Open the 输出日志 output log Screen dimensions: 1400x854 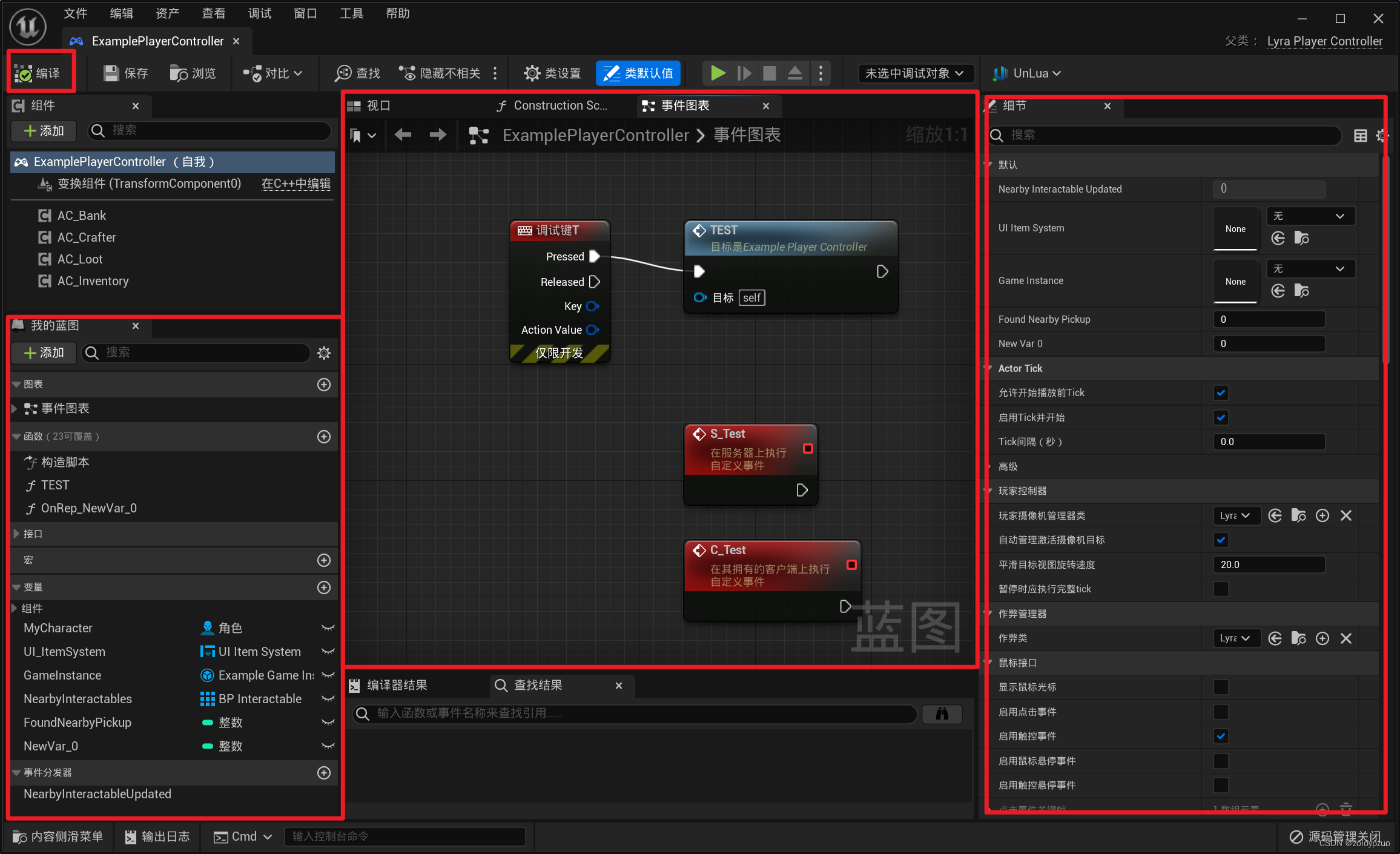(x=157, y=836)
